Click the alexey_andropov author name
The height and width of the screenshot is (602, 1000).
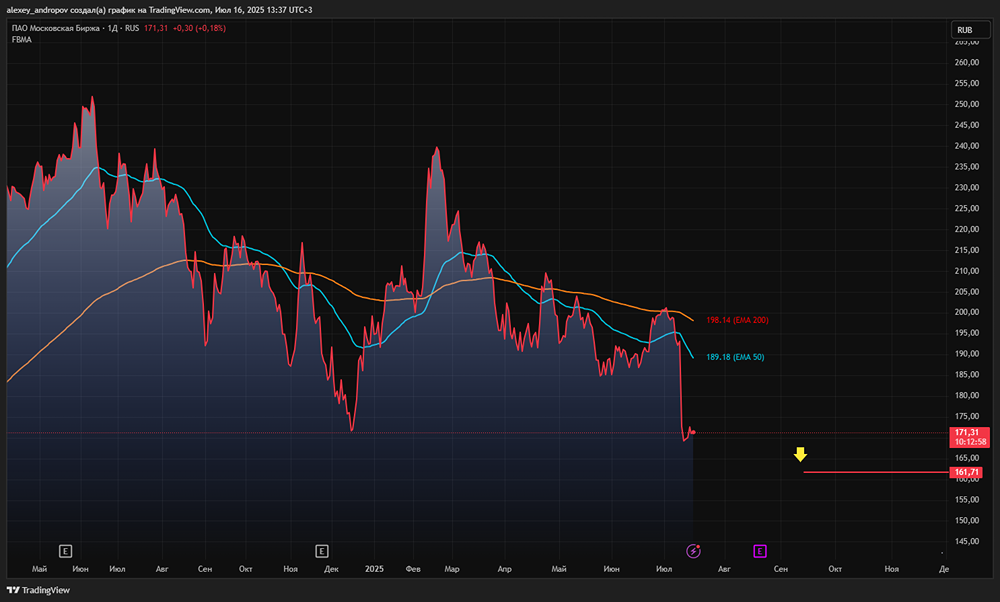click(x=40, y=10)
